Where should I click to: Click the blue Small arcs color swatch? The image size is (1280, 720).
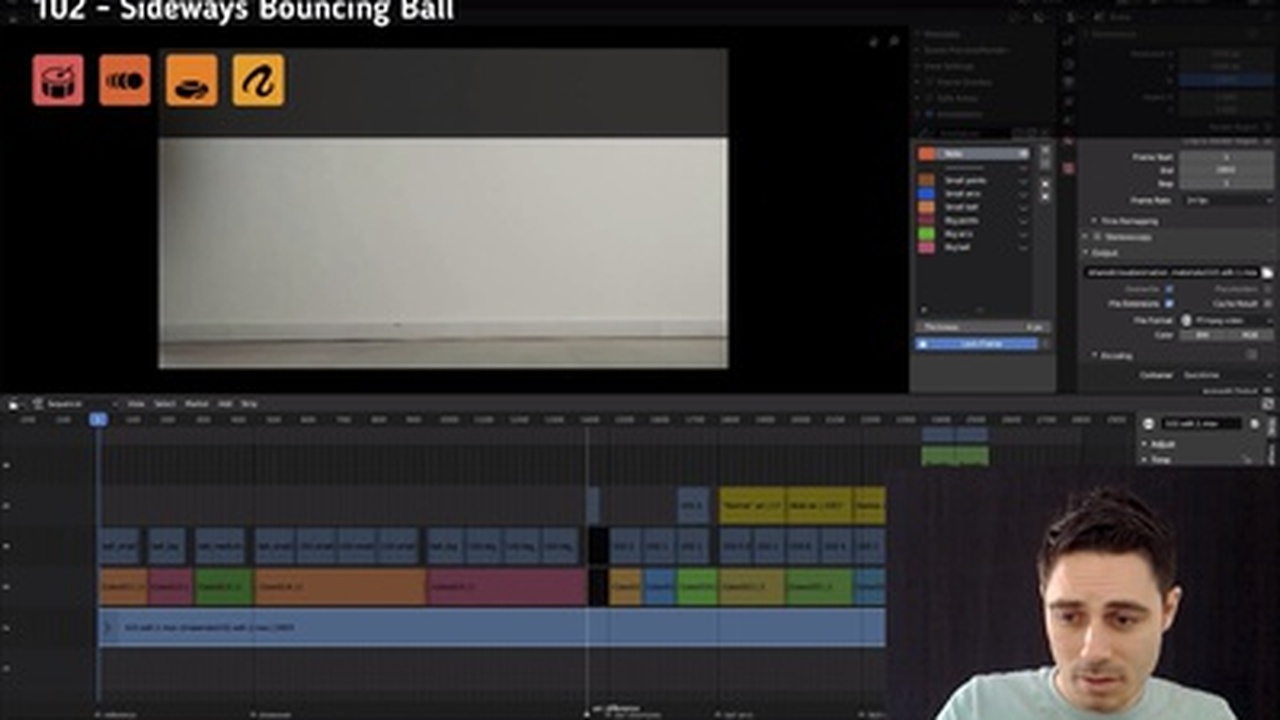pyautogui.click(x=926, y=193)
